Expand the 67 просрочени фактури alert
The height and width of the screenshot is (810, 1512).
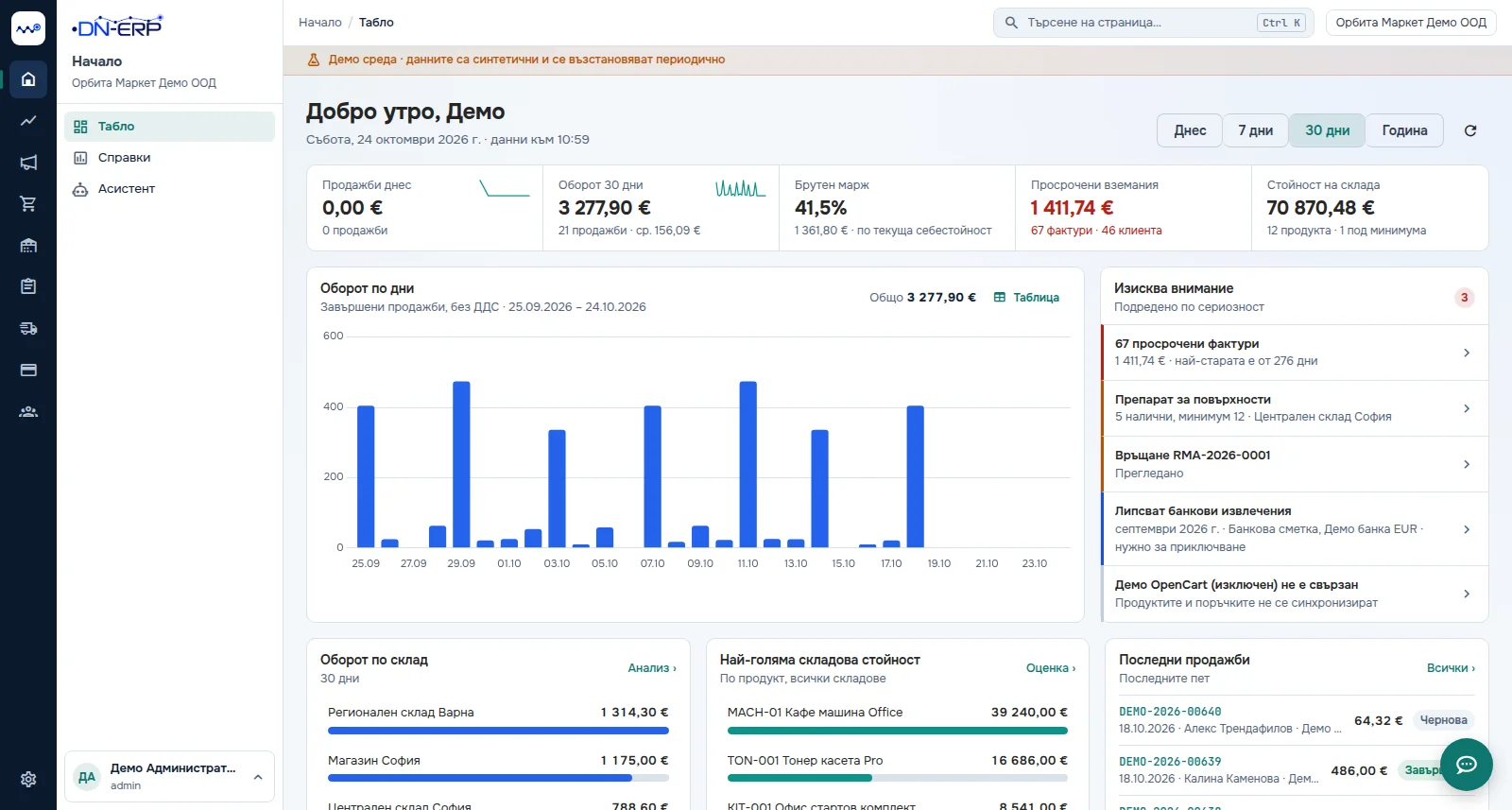(x=1295, y=353)
